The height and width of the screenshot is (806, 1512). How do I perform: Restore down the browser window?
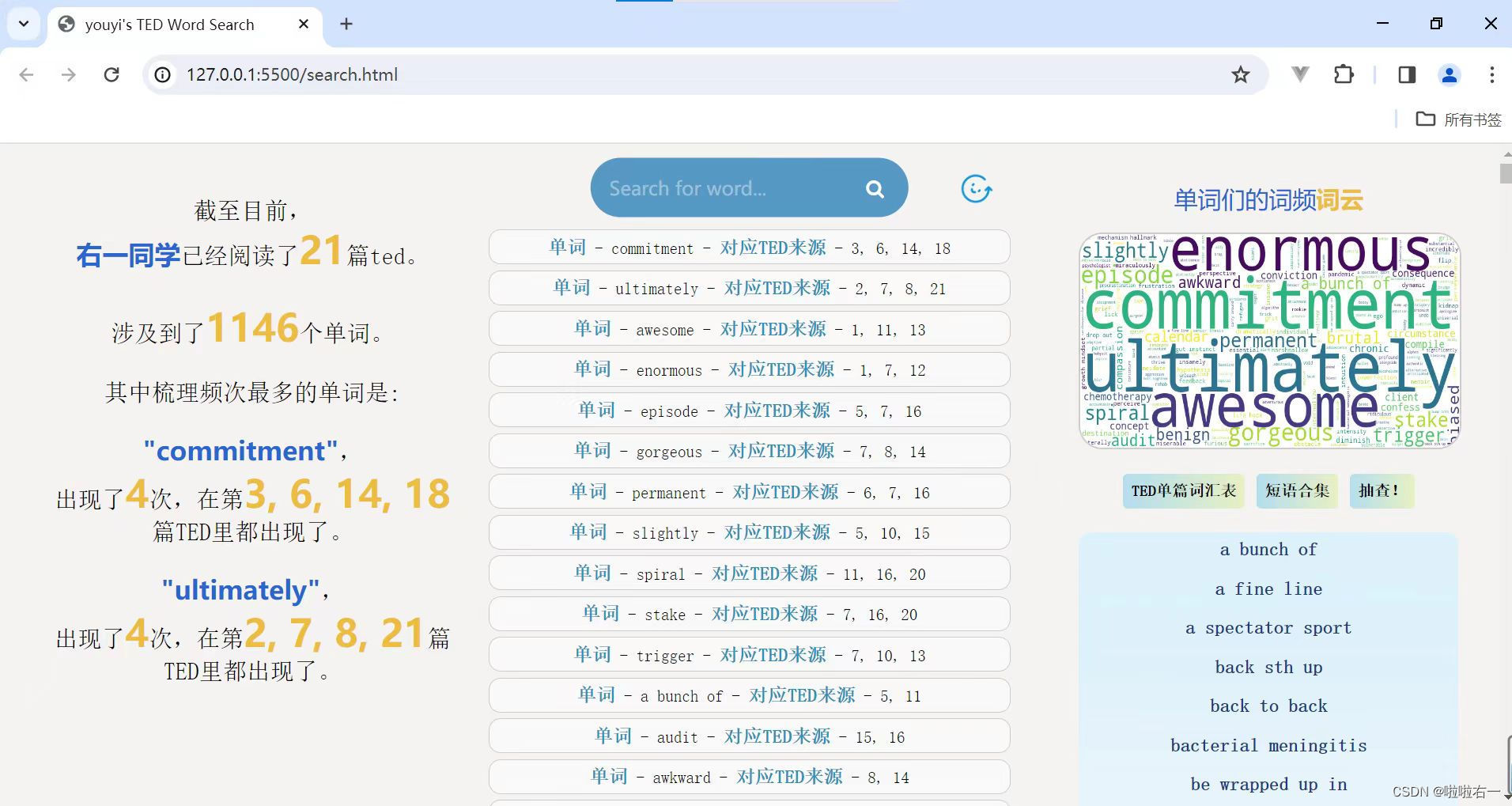tap(1436, 24)
